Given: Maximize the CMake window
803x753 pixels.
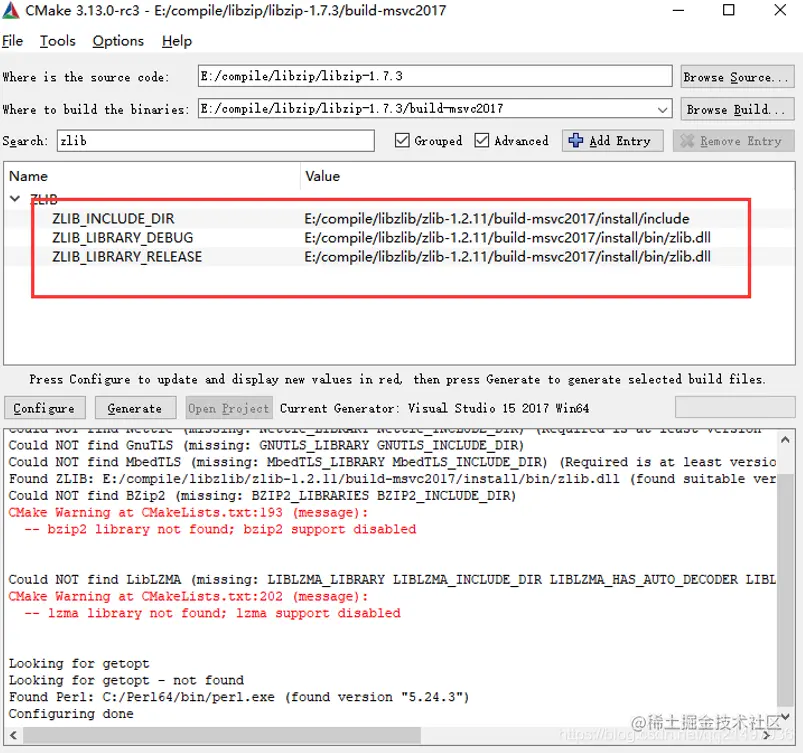Looking at the screenshot, I should click(729, 10).
